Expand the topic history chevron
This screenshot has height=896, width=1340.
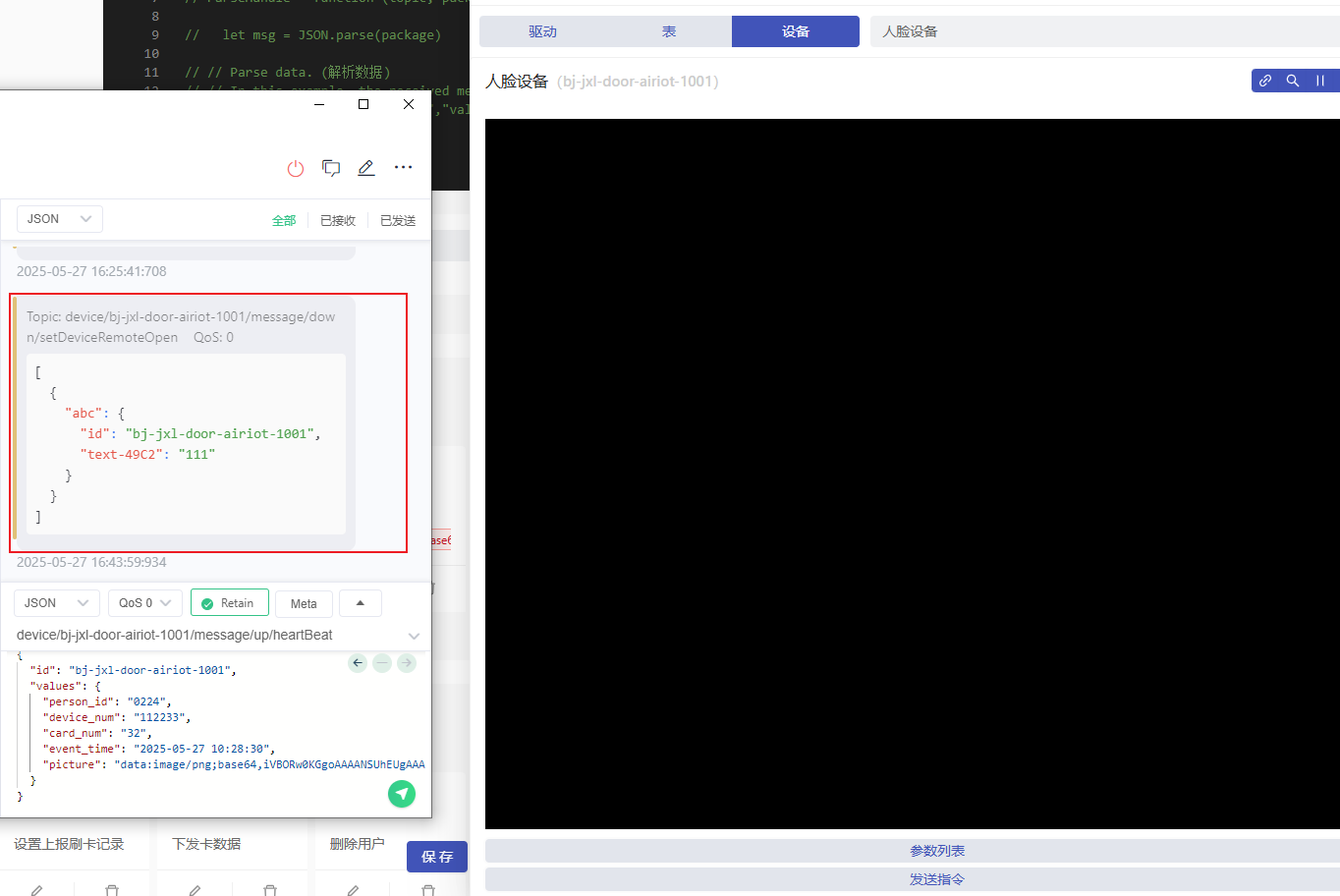pyautogui.click(x=414, y=636)
